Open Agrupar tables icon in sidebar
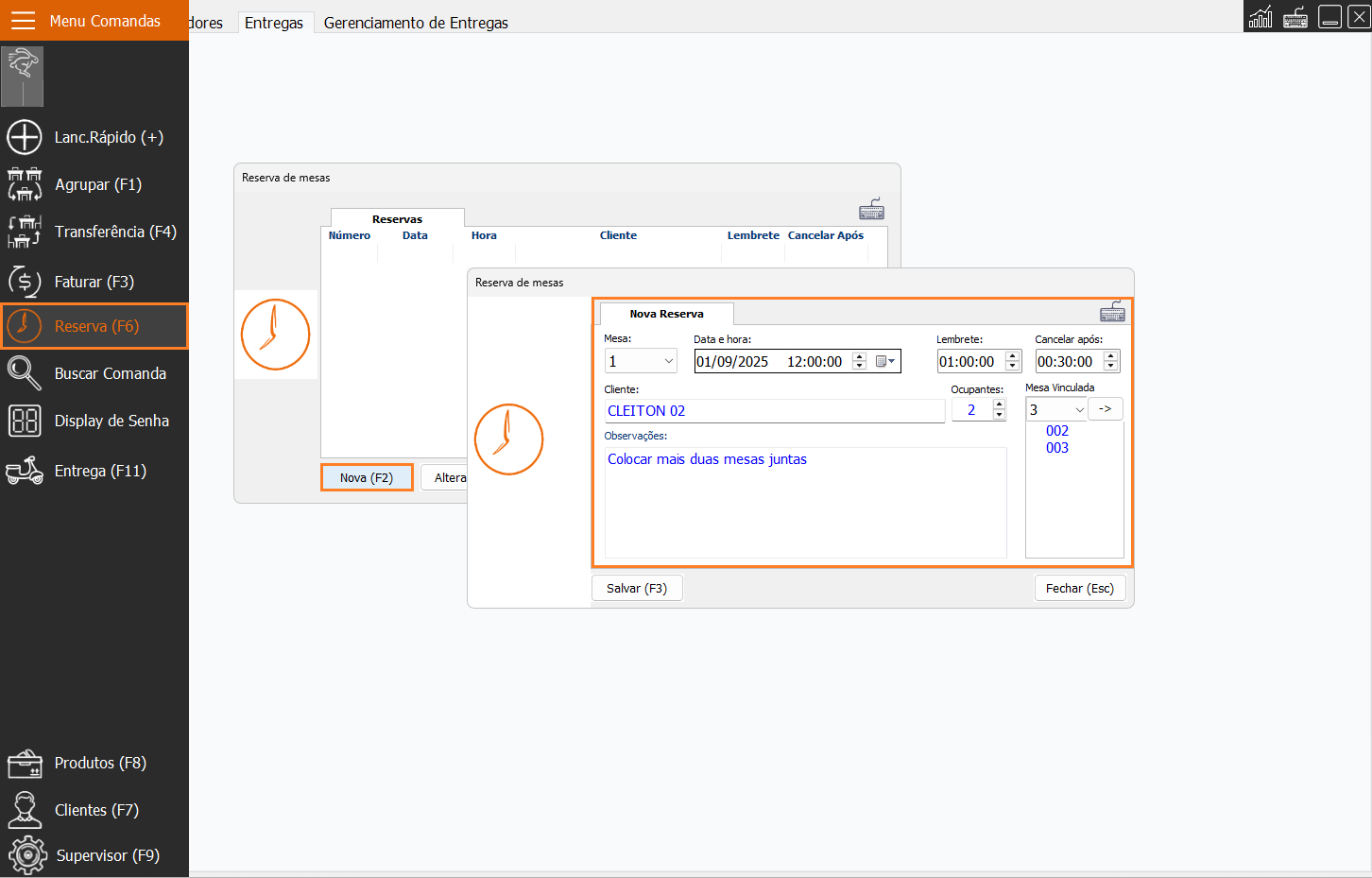Screen dimensions: 1372x878 click(x=25, y=184)
